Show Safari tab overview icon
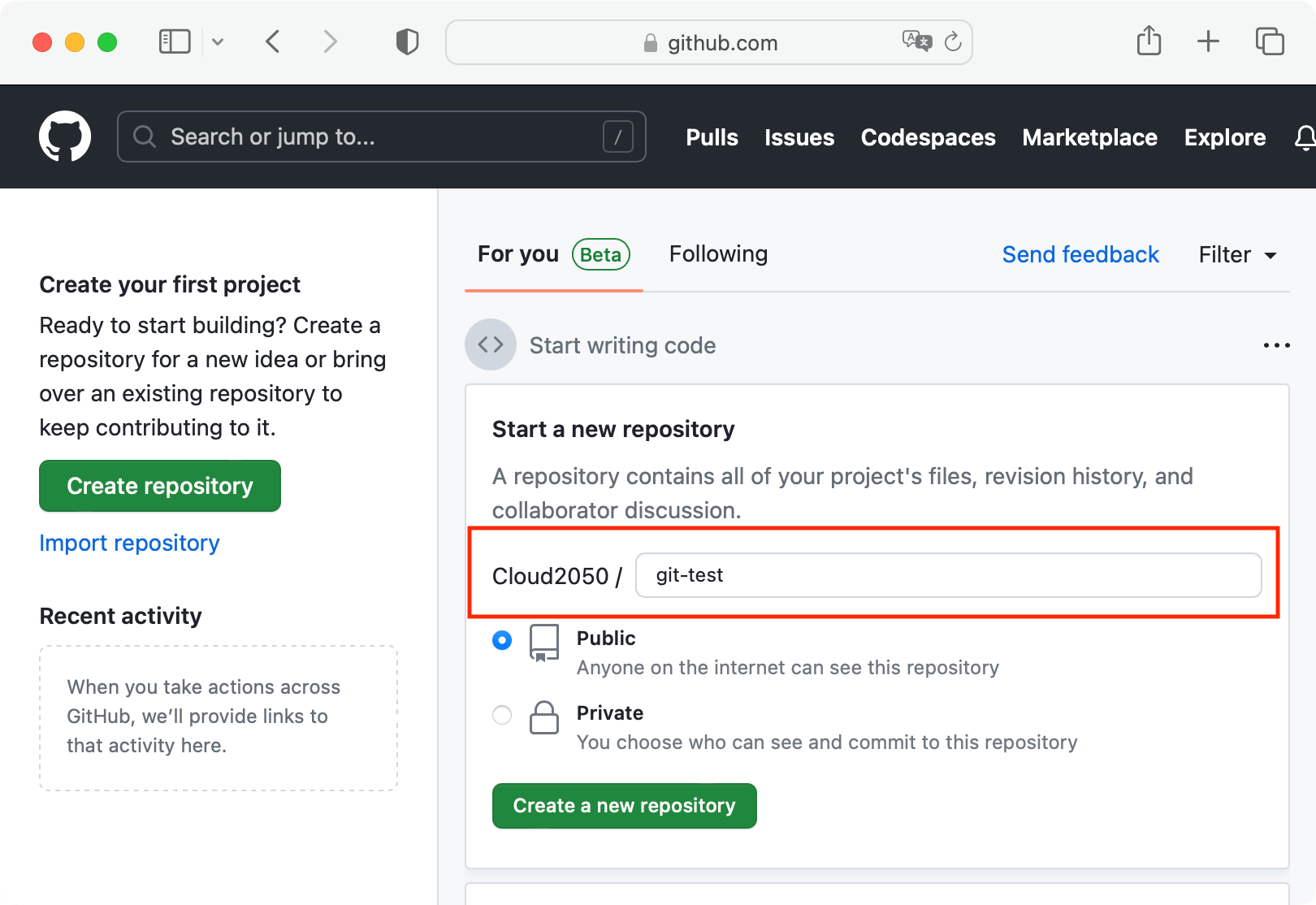 click(1269, 41)
